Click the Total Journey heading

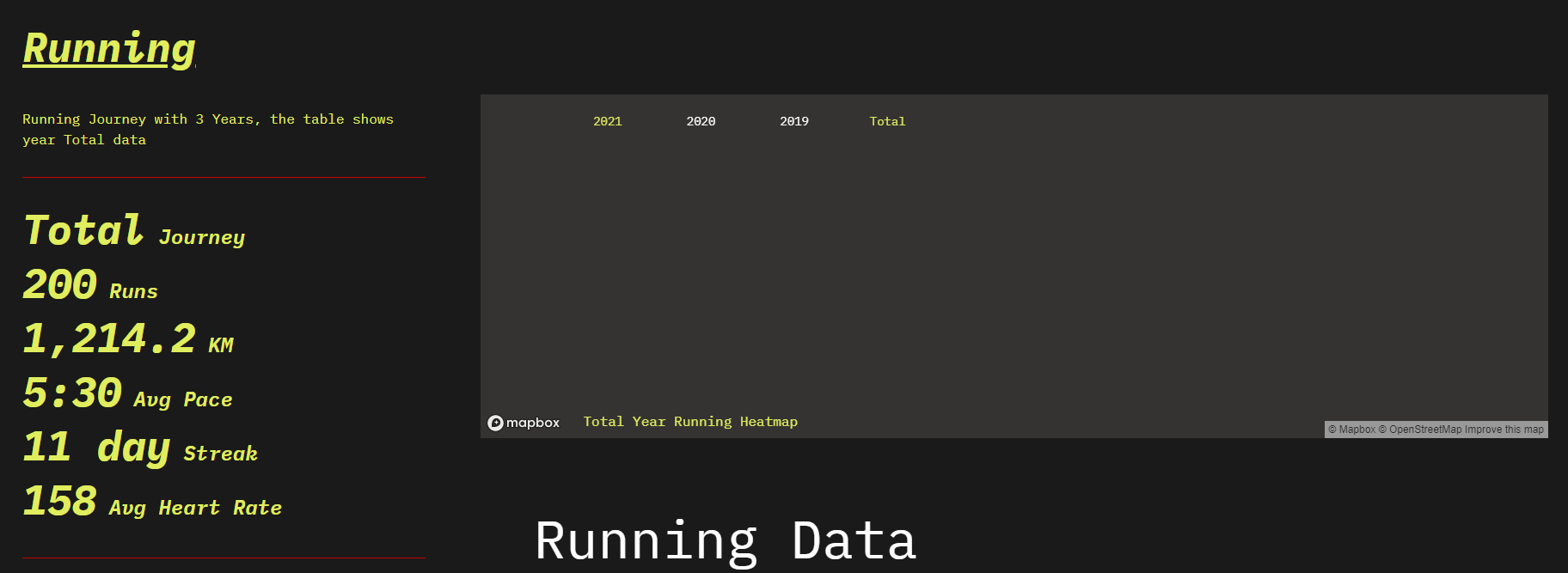[x=134, y=231]
